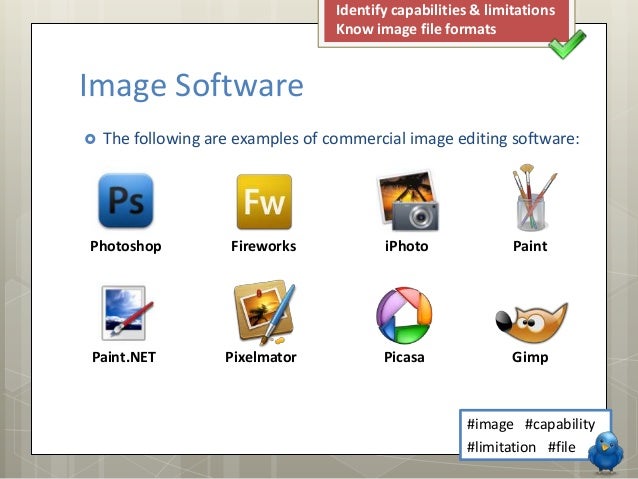
Task: Click 'Identify capabilities & limitations' banner text
Action: point(446,10)
